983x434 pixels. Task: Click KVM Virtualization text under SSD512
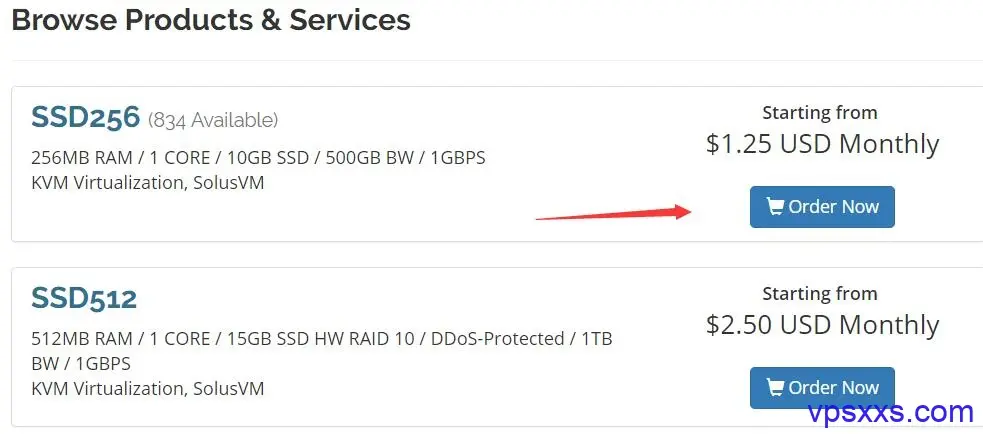(x=147, y=389)
